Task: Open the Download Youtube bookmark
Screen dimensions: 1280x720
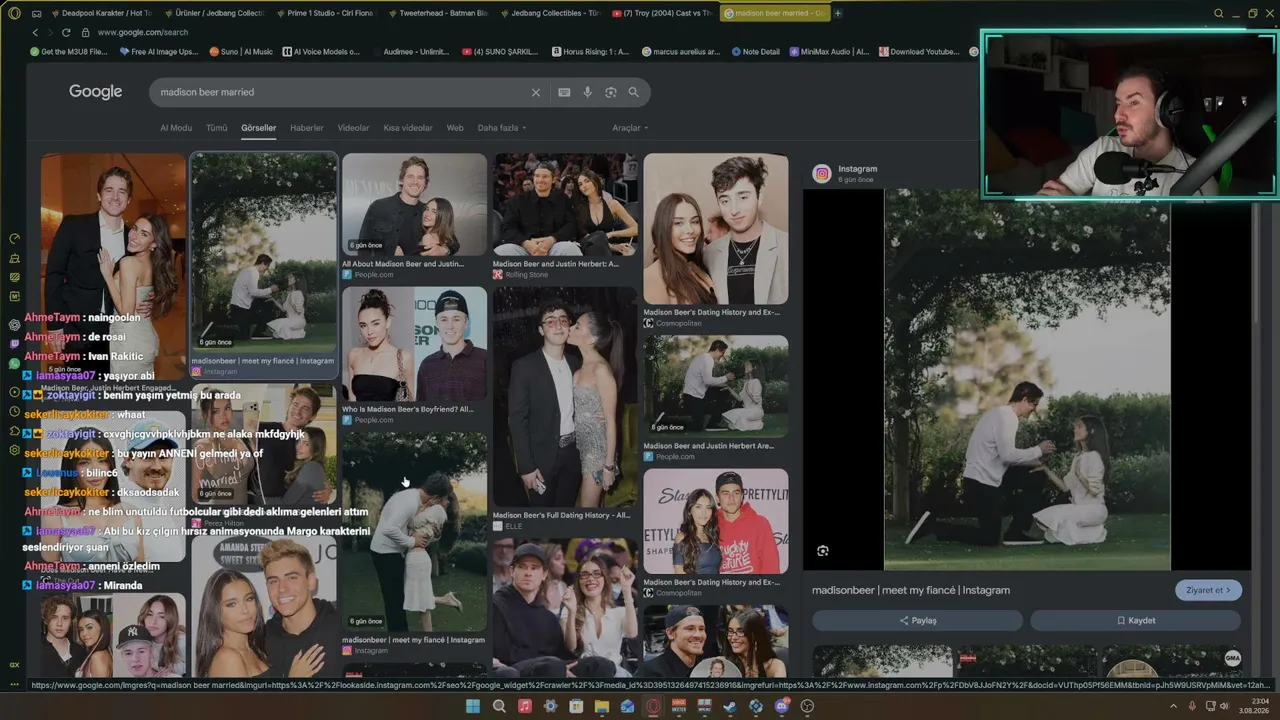Action: pyautogui.click(x=919, y=52)
